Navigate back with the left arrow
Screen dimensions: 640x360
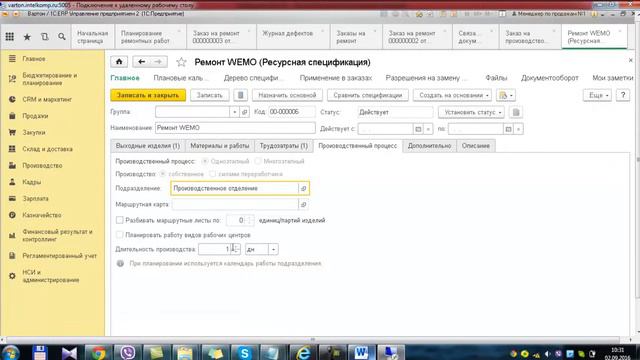click(142, 62)
